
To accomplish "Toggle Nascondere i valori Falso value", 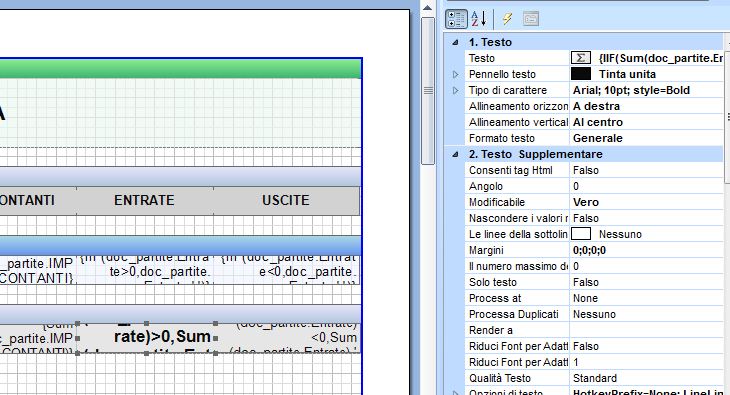I will (647, 218).
